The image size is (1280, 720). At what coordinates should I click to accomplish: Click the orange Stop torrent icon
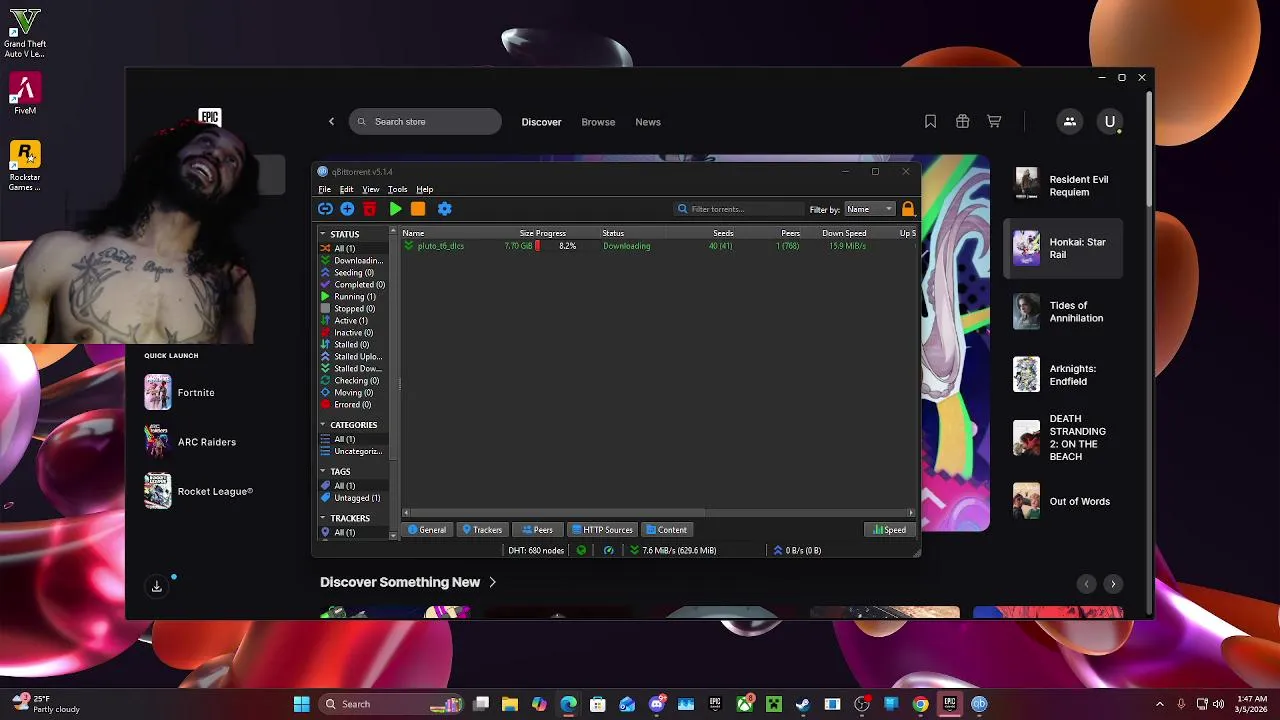(x=418, y=209)
